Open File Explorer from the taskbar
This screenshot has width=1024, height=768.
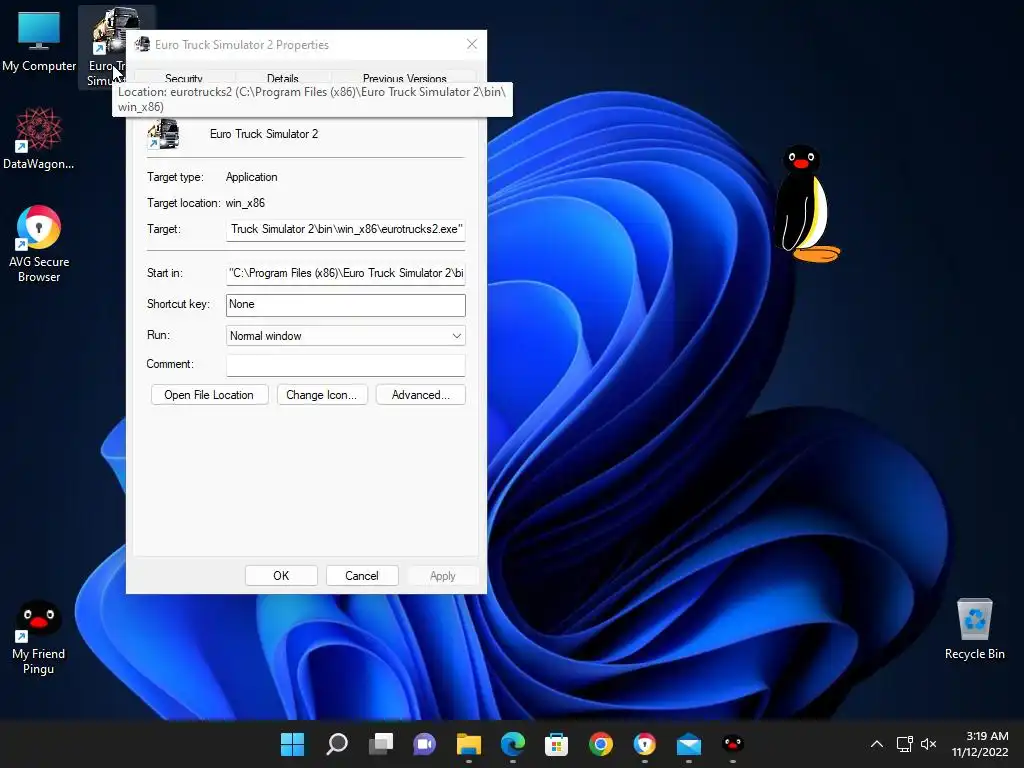(x=469, y=744)
